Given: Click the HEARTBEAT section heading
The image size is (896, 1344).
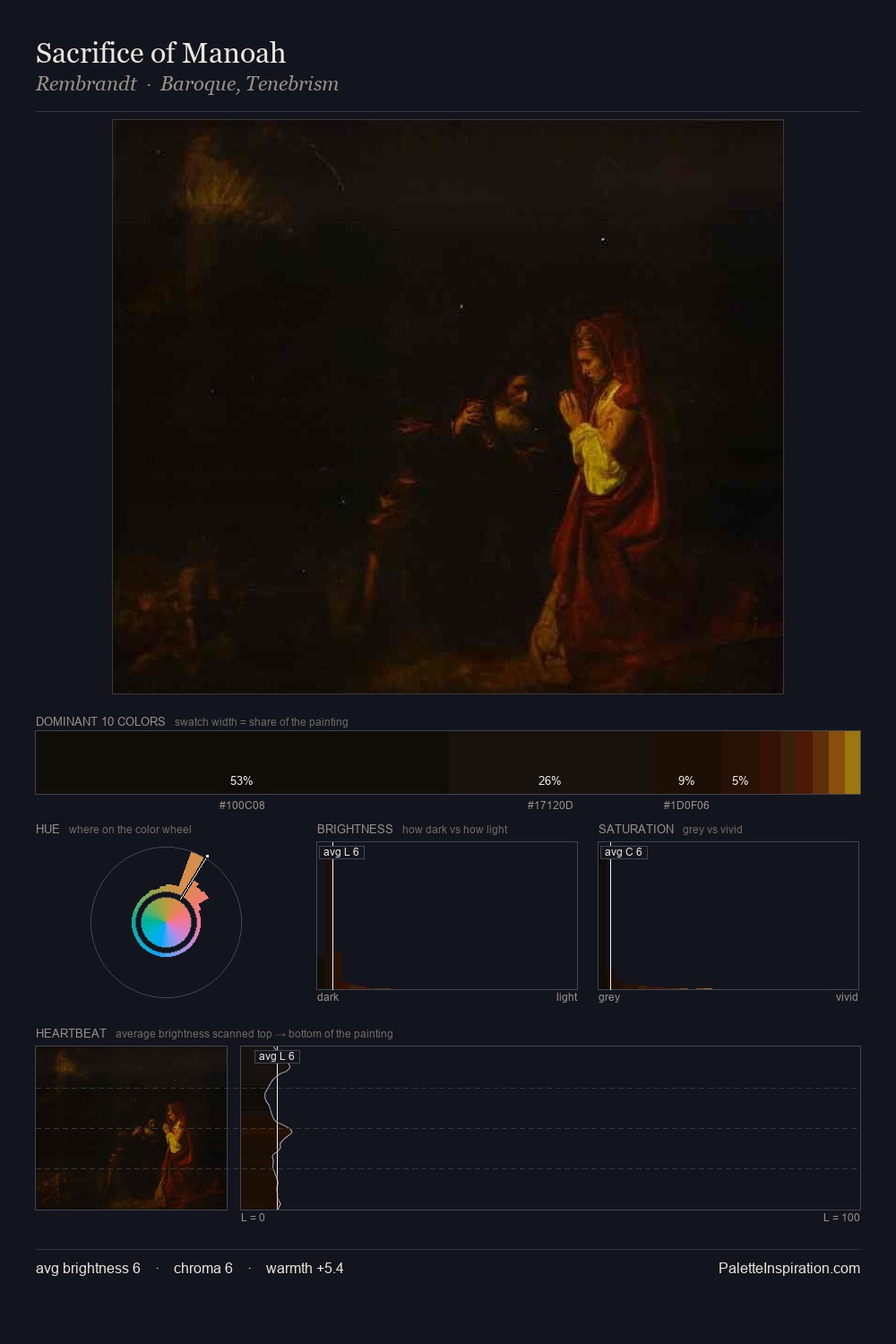Looking at the screenshot, I should 71,1033.
